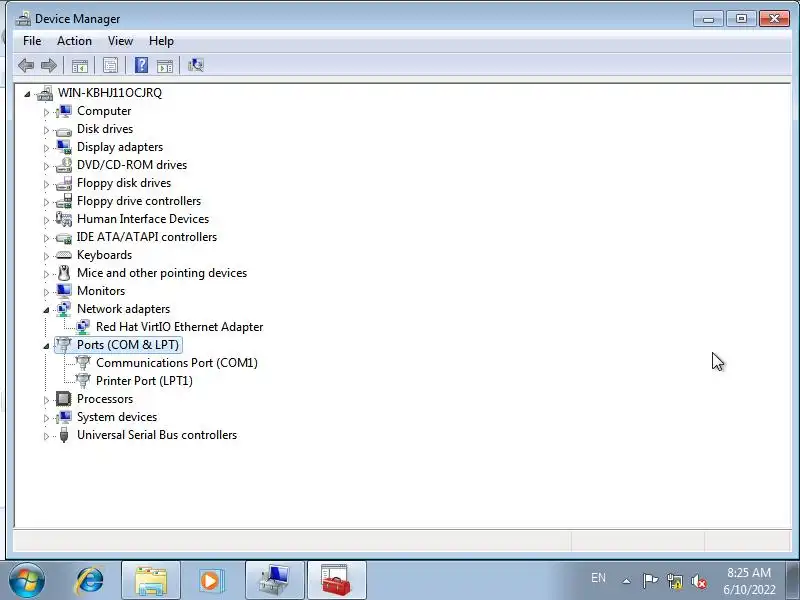Collapse the Network adapters node arrow

pyautogui.click(x=46, y=310)
